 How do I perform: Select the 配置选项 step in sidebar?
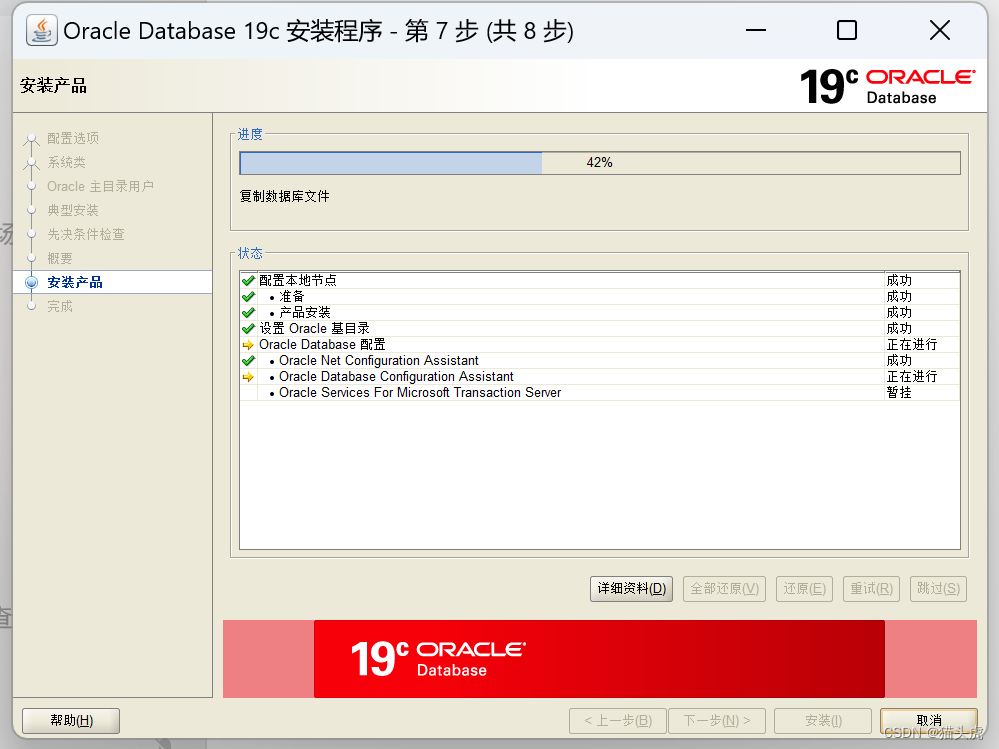point(73,138)
